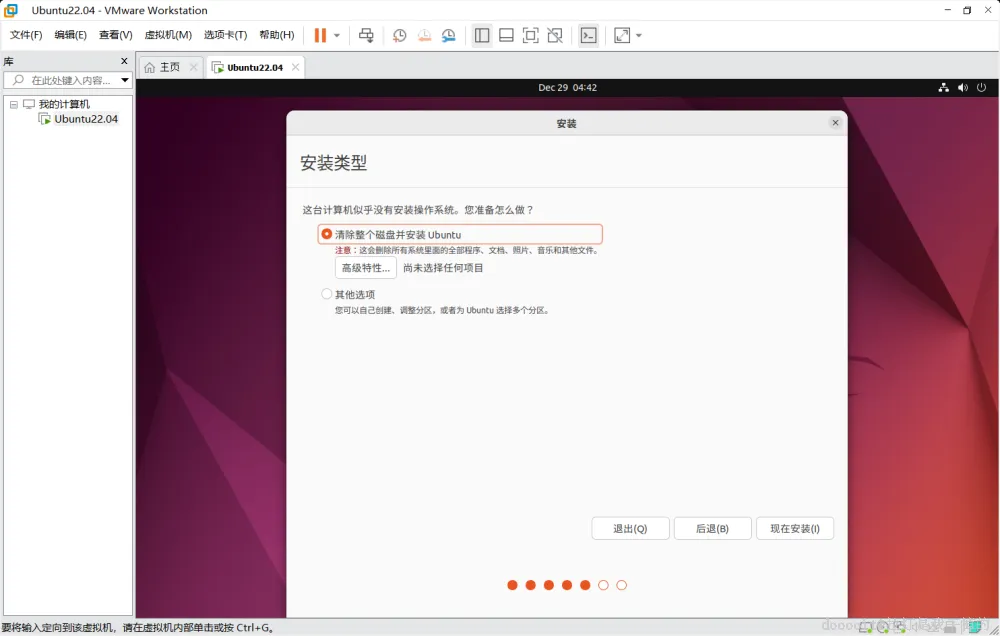Enter full screen mode
This screenshot has width=1000, height=636.
(x=531, y=36)
